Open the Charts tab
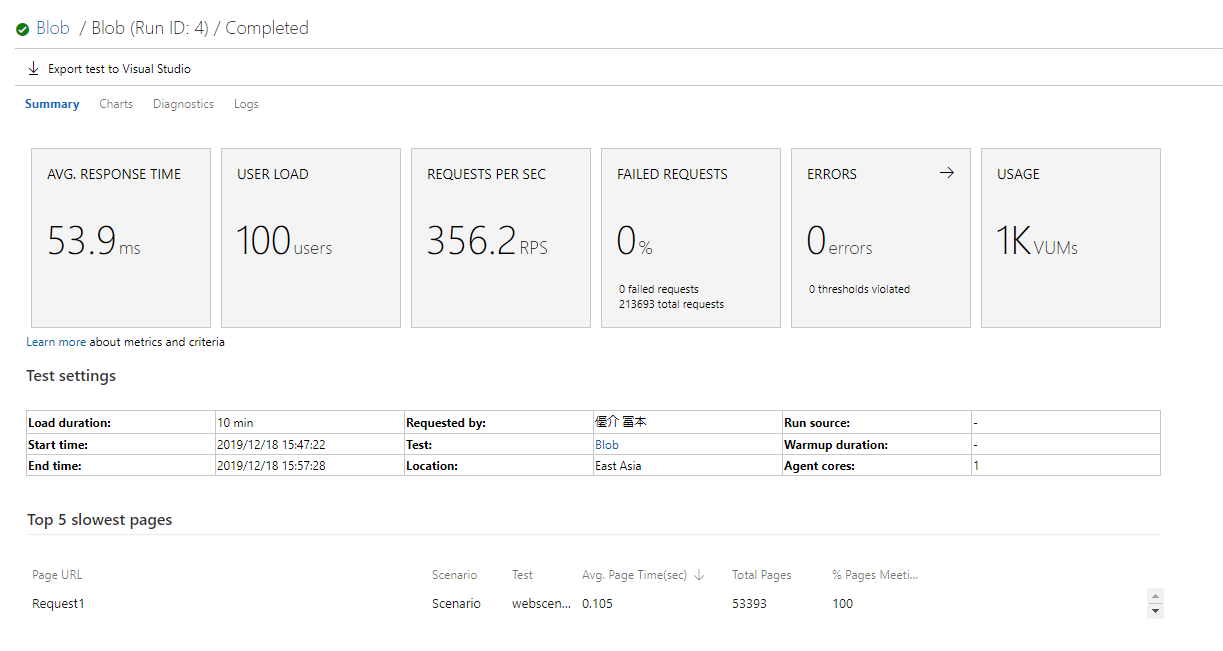Image resolution: width=1223 pixels, height=651 pixels. click(116, 104)
